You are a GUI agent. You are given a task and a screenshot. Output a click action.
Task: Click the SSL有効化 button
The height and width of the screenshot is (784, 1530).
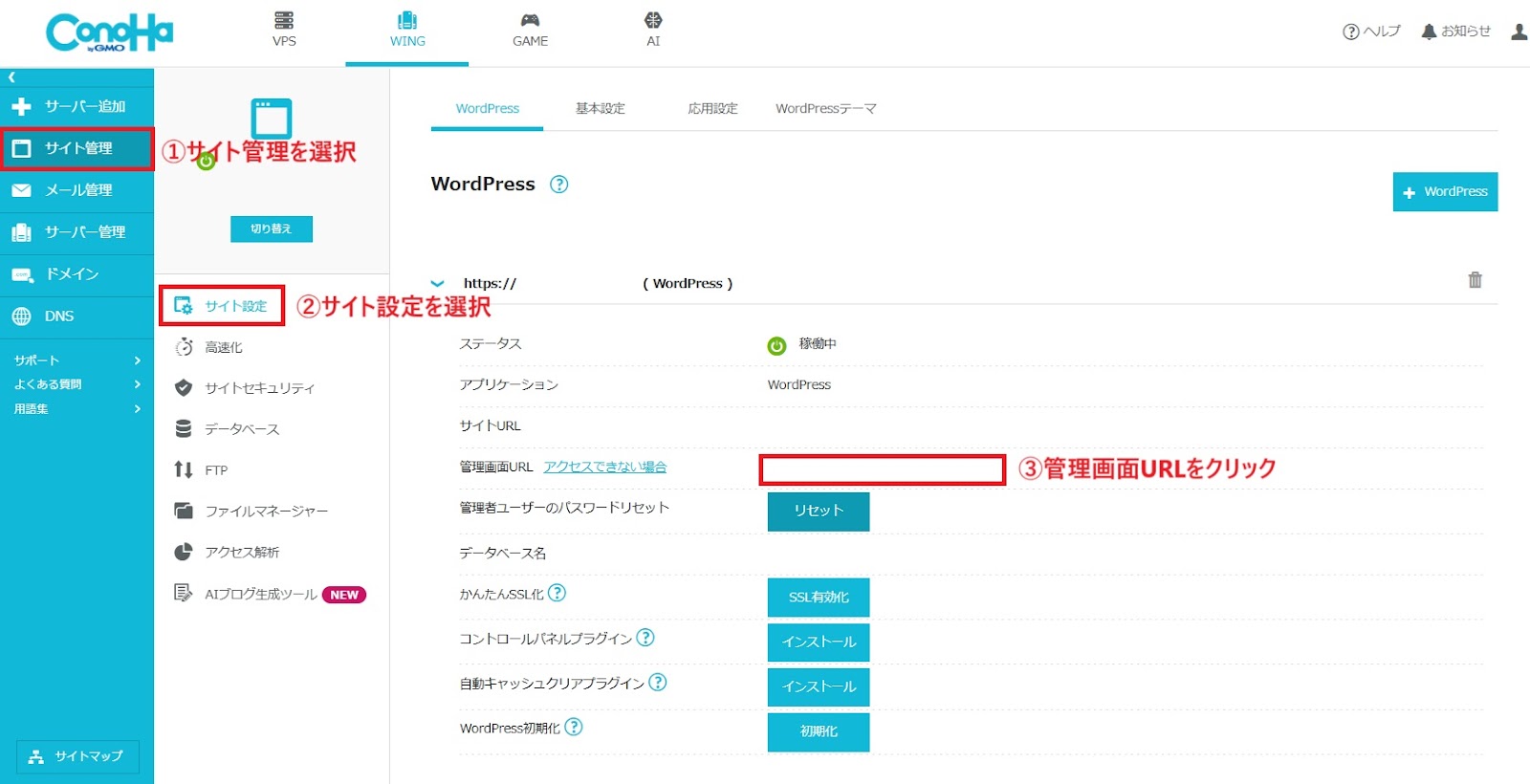tap(819, 598)
